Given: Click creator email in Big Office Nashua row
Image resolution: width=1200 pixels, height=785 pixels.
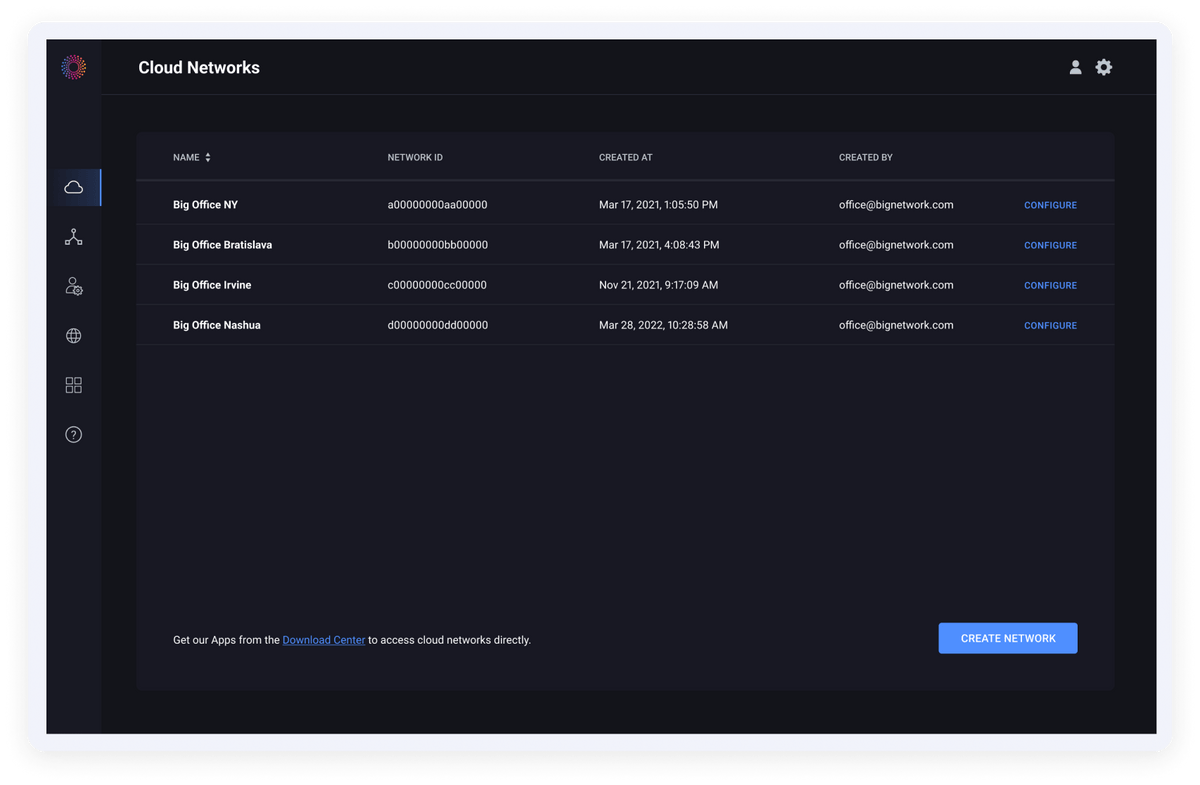Looking at the screenshot, I should pos(896,325).
